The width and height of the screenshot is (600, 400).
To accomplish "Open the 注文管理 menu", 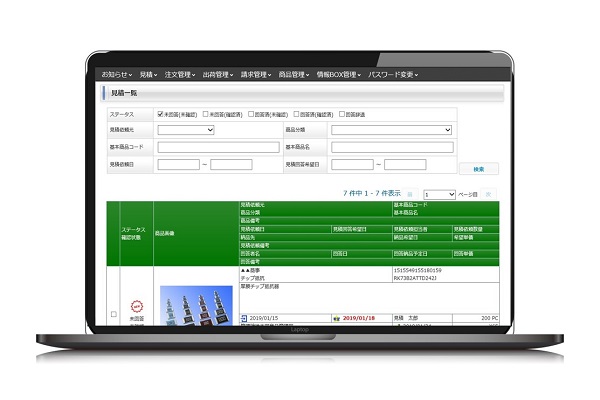I will pyautogui.click(x=180, y=75).
